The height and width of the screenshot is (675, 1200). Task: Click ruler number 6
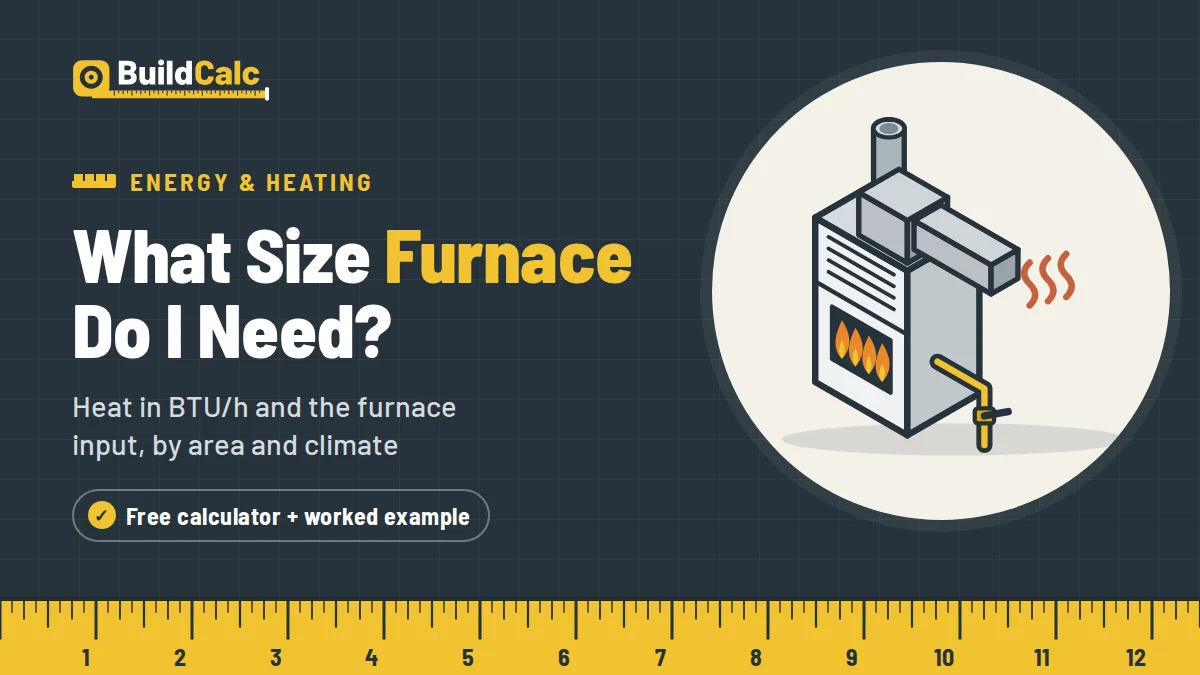(x=564, y=658)
